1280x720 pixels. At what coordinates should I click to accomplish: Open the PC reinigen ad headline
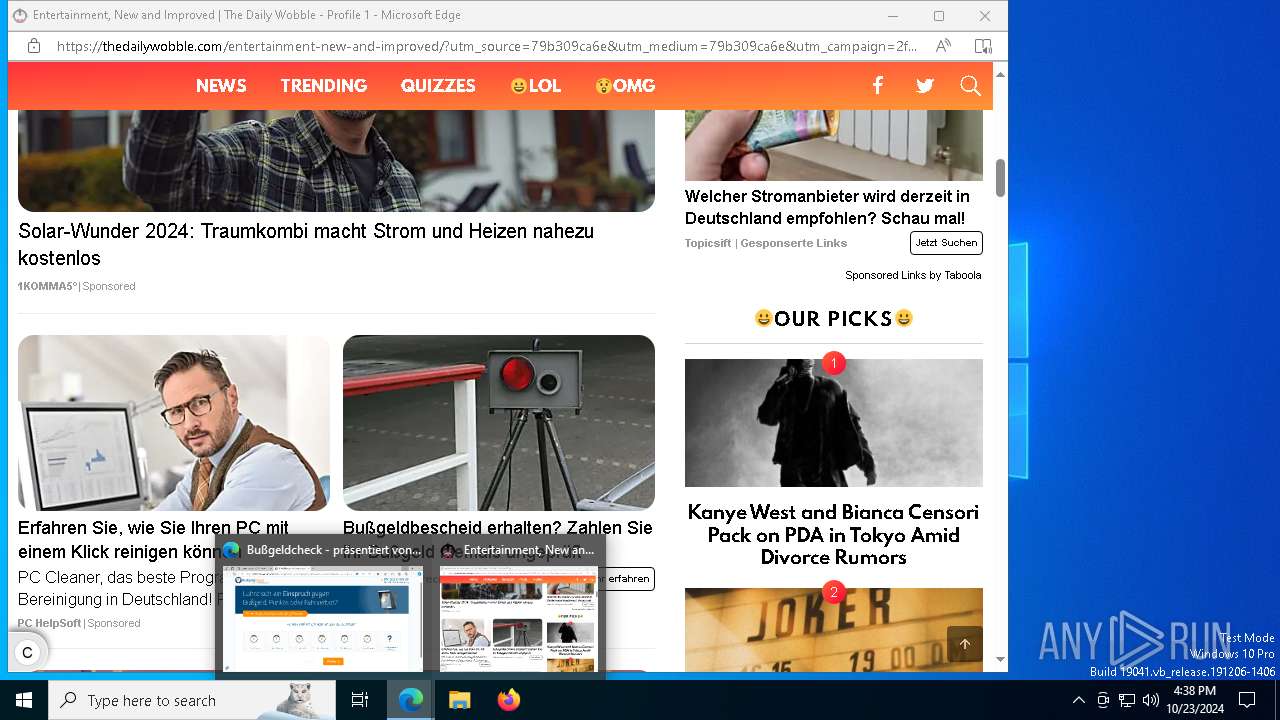tap(153, 539)
